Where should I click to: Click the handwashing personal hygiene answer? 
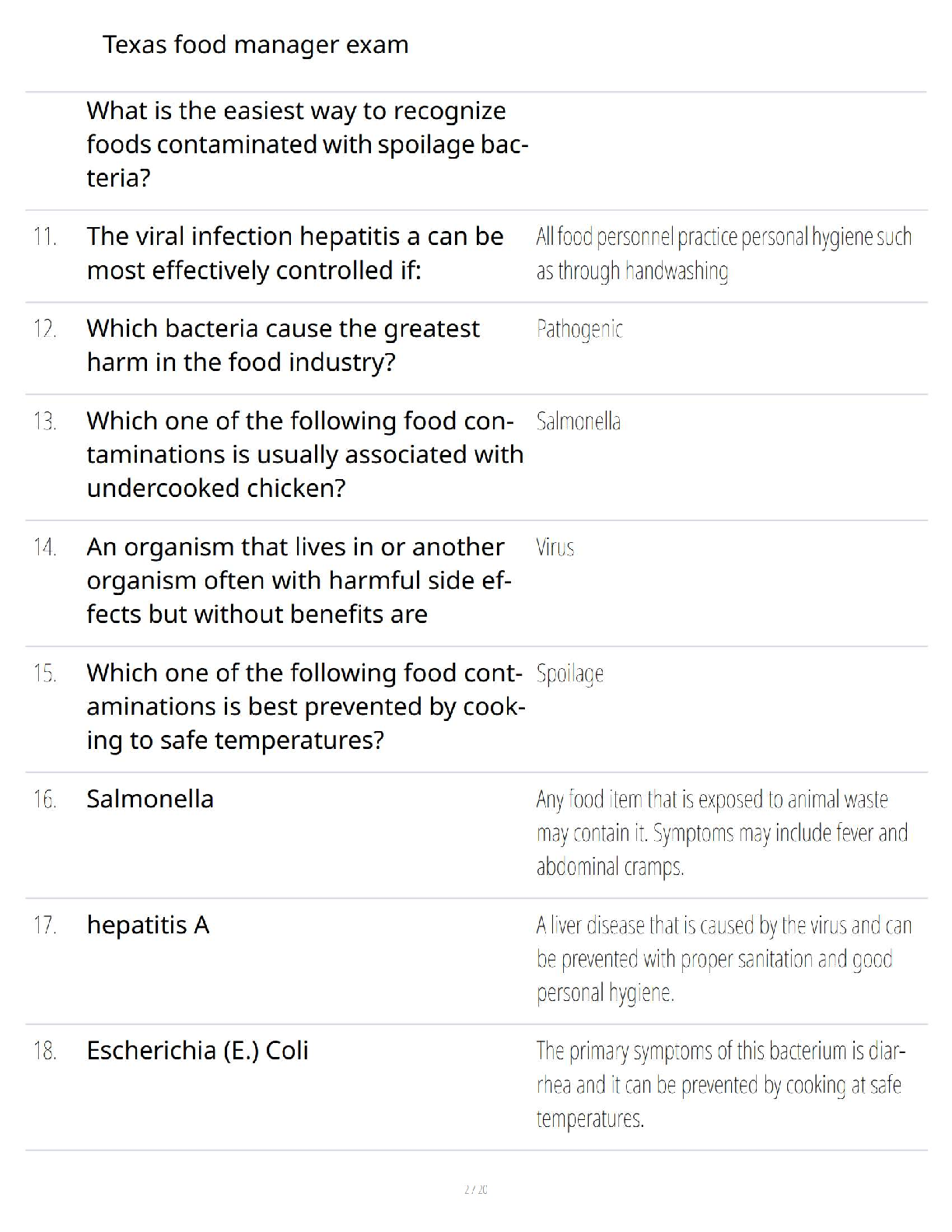(723, 254)
